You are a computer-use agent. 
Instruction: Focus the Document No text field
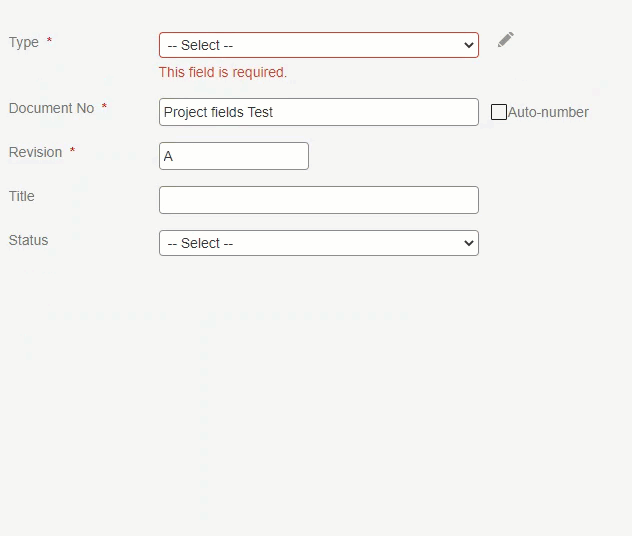tap(319, 112)
